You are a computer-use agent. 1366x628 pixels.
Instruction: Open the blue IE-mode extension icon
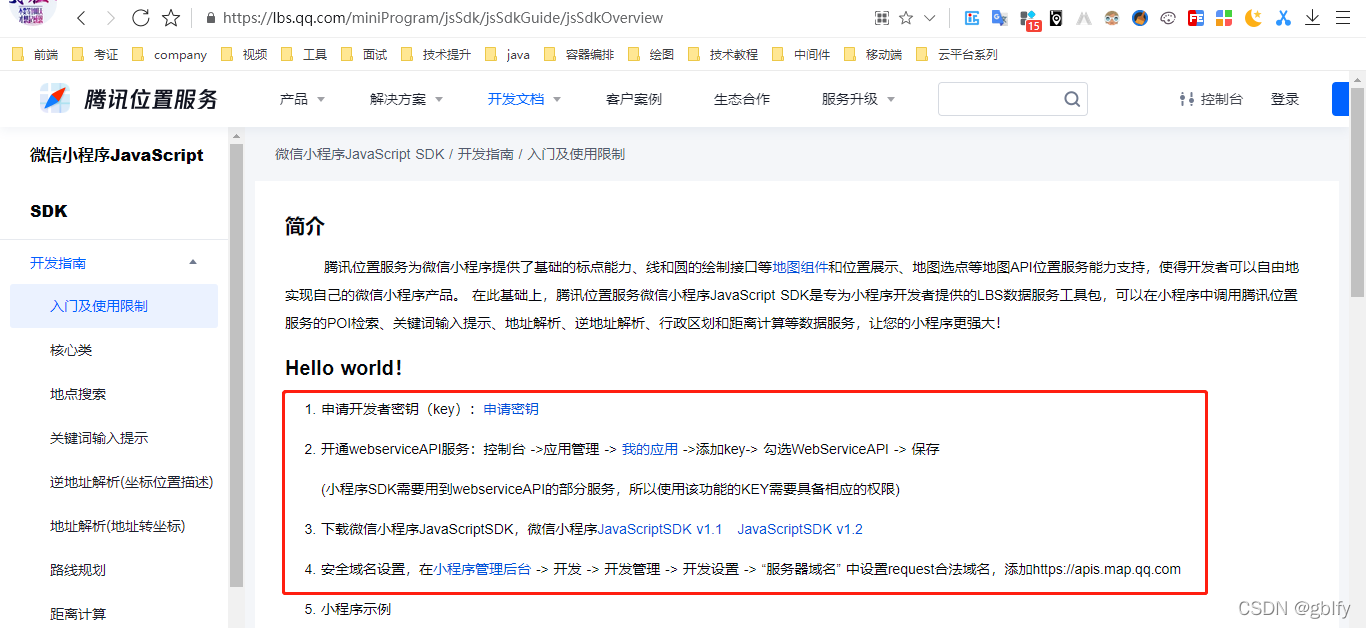(x=972, y=18)
